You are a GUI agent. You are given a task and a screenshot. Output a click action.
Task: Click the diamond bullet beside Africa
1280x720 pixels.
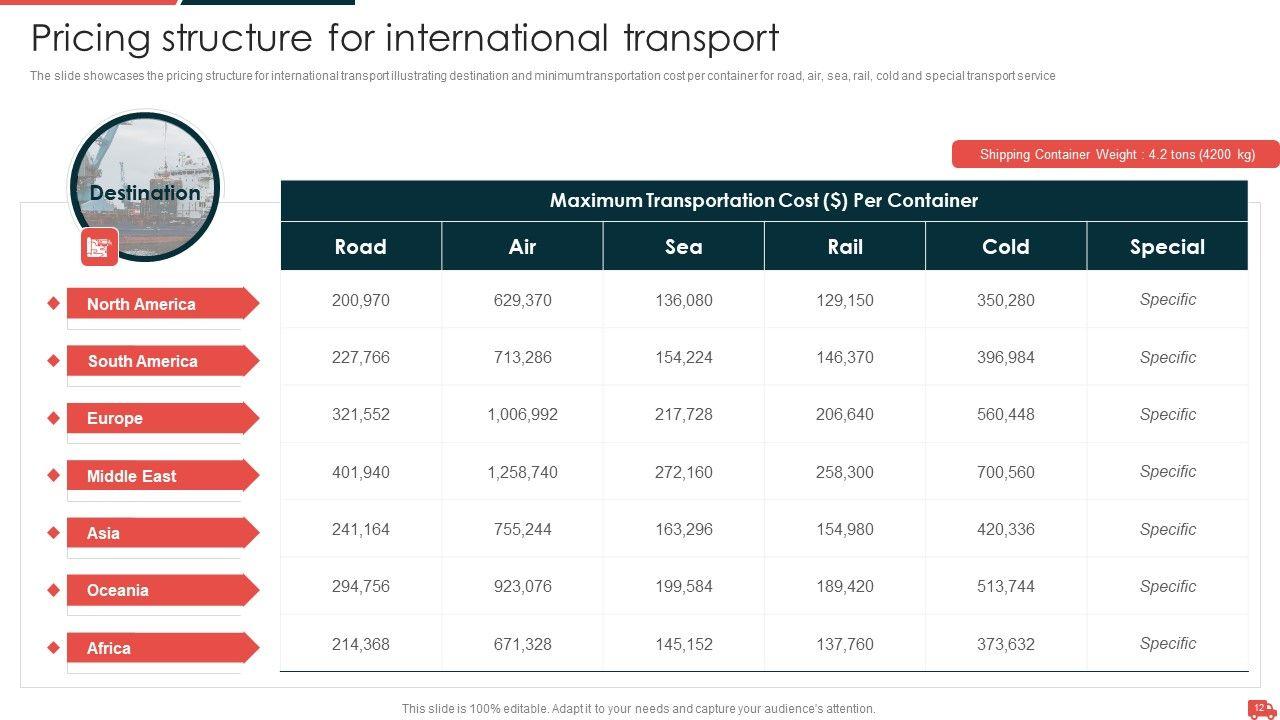pyautogui.click(x=54, y=648)
